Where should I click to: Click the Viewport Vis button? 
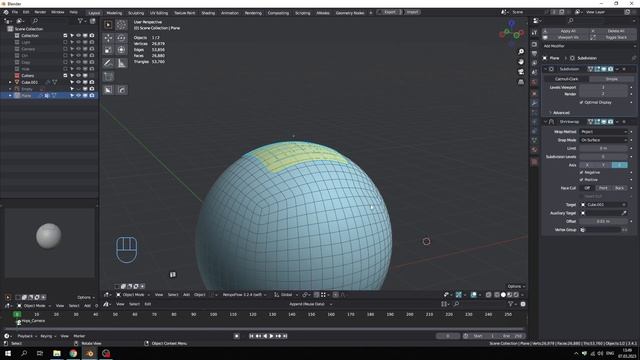[x=565, y=38]
